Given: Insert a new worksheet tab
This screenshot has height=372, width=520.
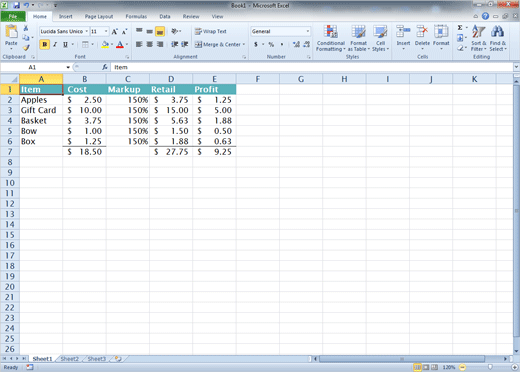Looking at the screenshot, I should 118,359.
